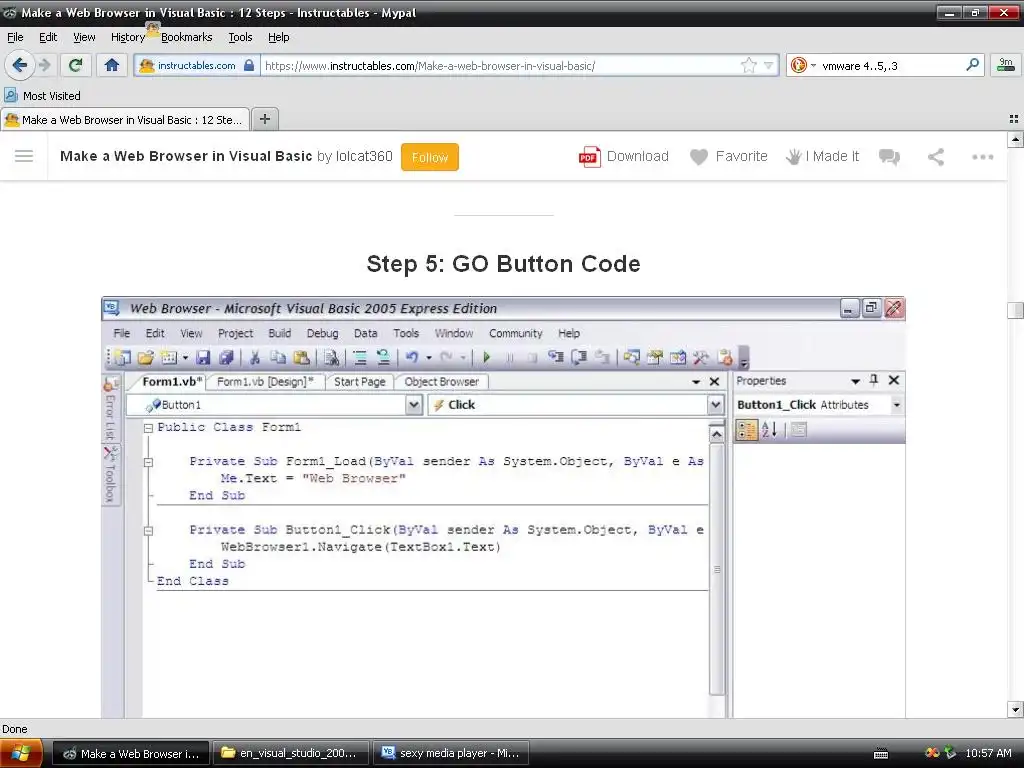Click the DuckDuckGo search engine icon
This screenshot has height=768, width=1024.
(798, 65)
